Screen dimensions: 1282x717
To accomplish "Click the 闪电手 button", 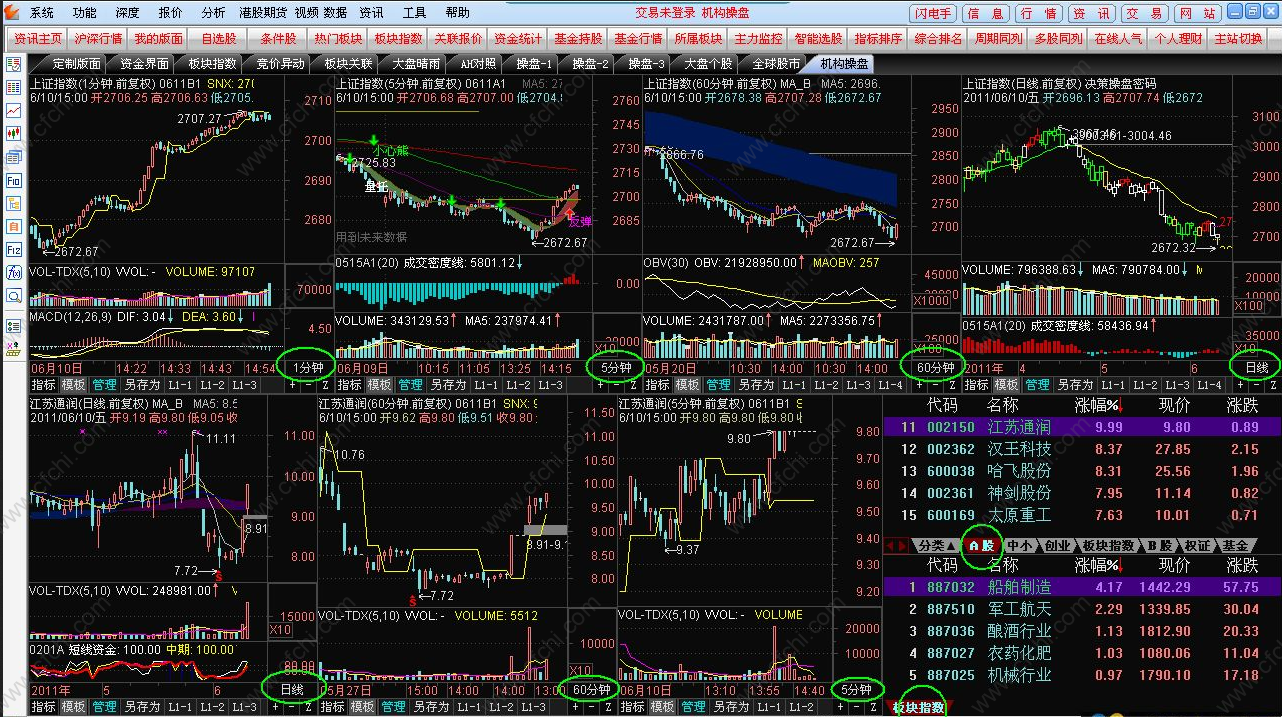I will [933, 13].
